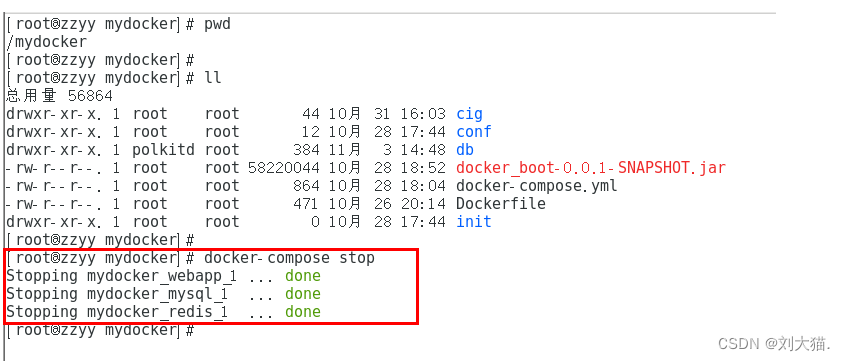
Task: Click Stopping mydocker_mysql_1 line
Action: coord(163,294)
